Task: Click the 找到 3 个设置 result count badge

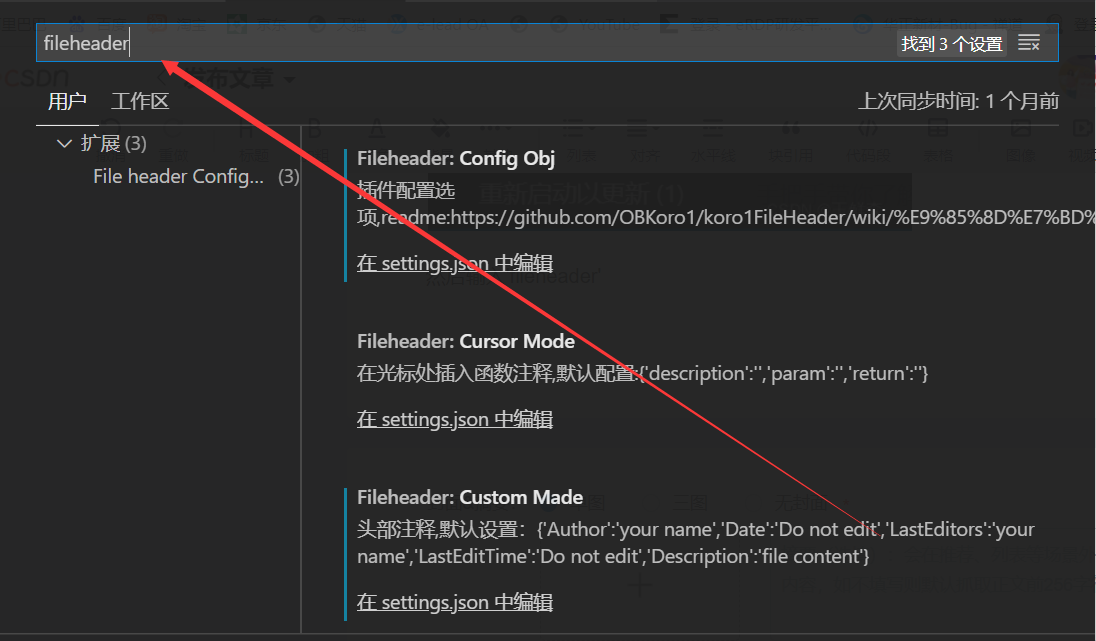Action: 952,44
